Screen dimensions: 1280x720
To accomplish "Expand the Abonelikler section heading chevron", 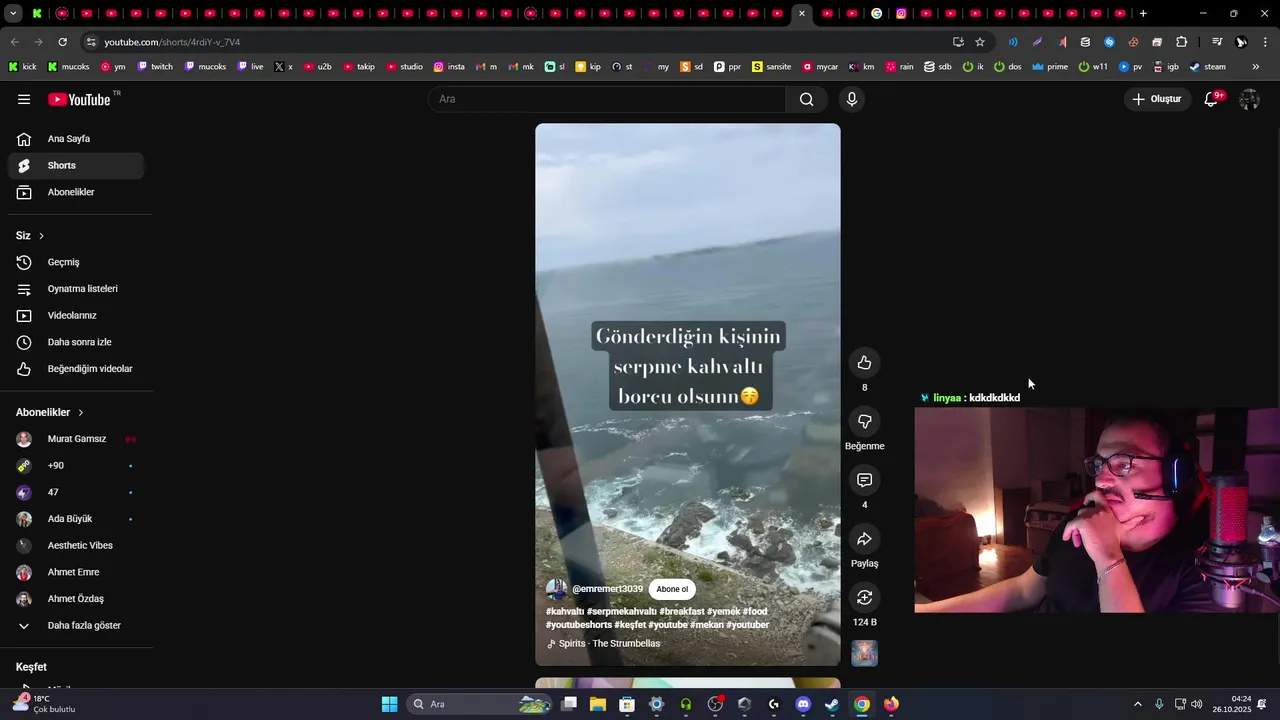I will 81,412.
